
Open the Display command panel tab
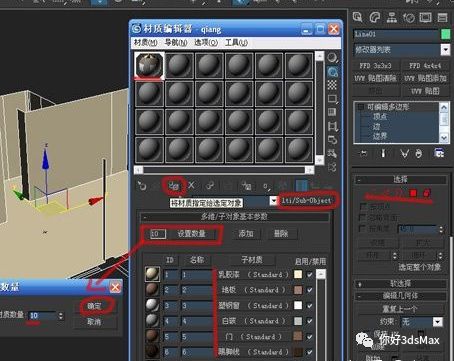pos(426,17)
